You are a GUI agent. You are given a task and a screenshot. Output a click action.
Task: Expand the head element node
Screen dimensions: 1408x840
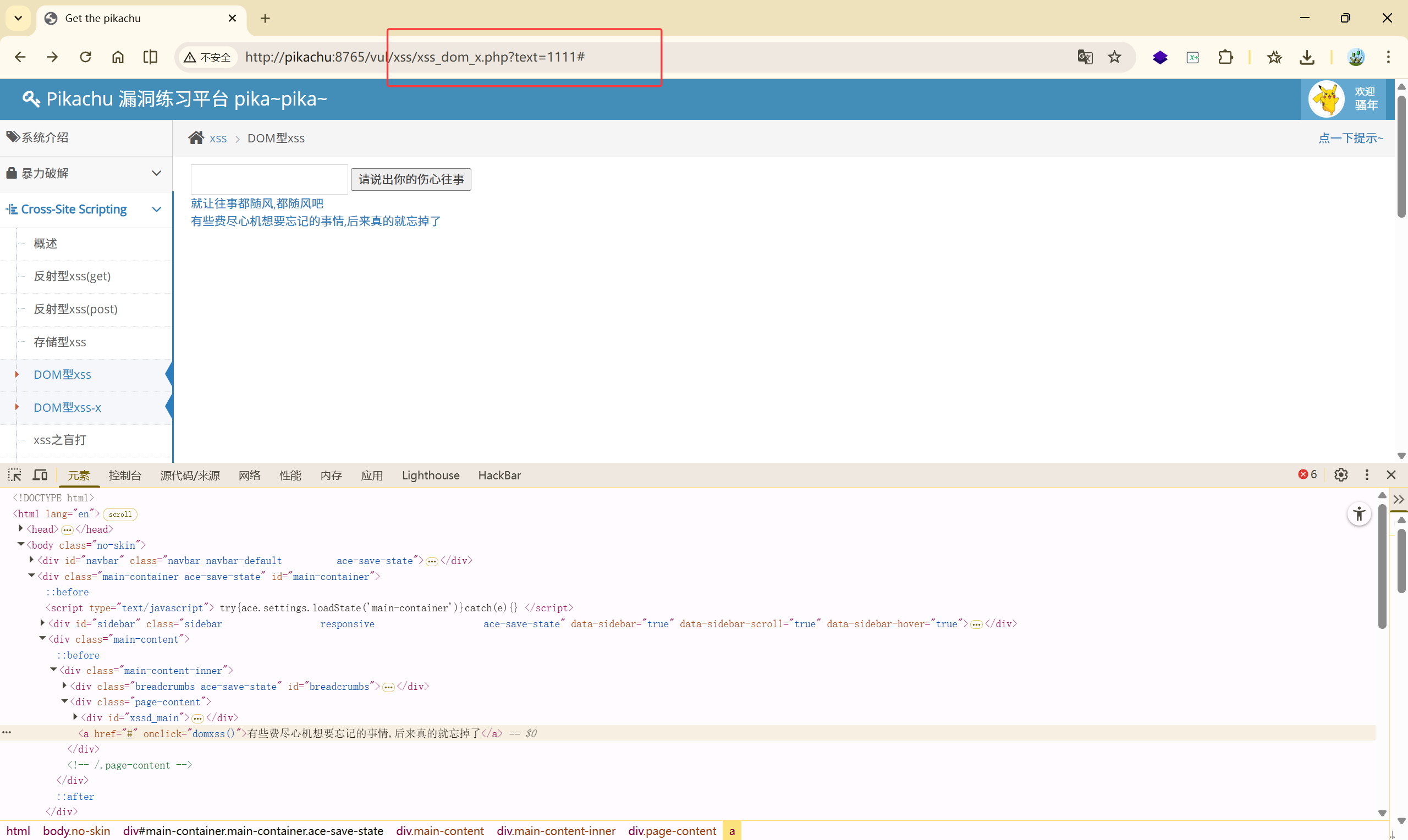[21, 529]
